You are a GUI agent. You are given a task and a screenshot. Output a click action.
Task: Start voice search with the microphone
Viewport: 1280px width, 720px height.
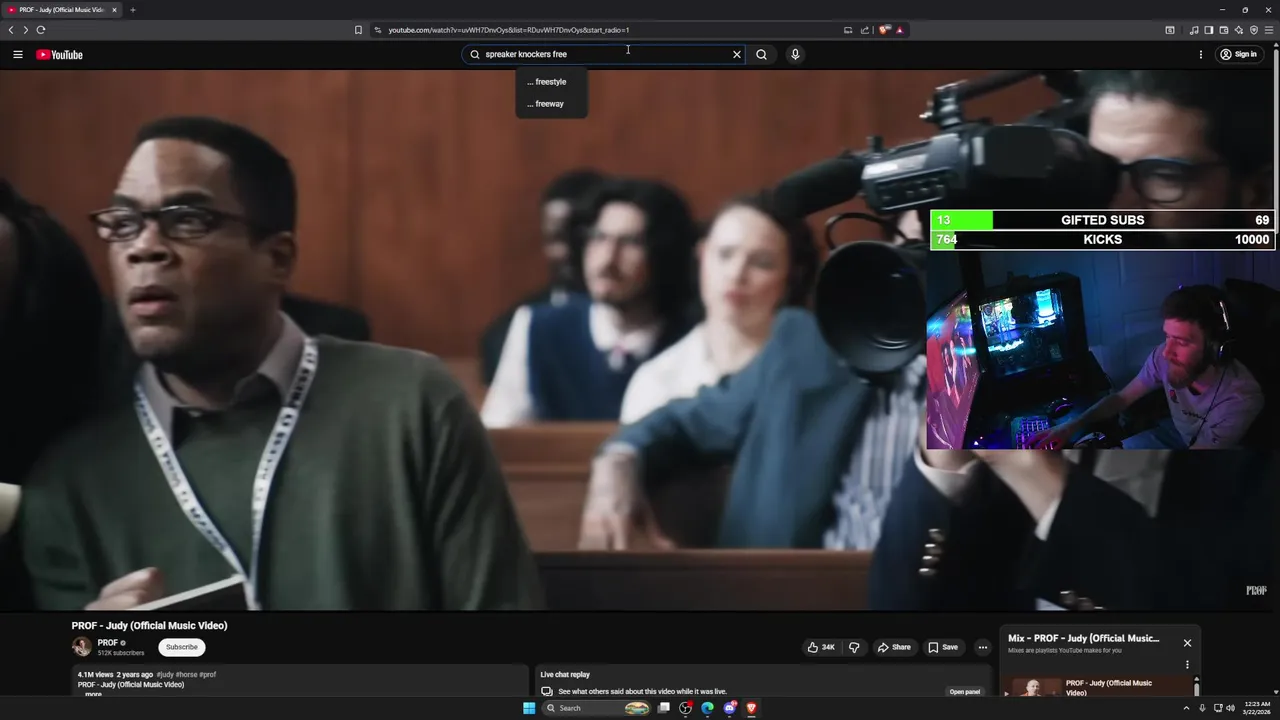click(x=795, y=55)
